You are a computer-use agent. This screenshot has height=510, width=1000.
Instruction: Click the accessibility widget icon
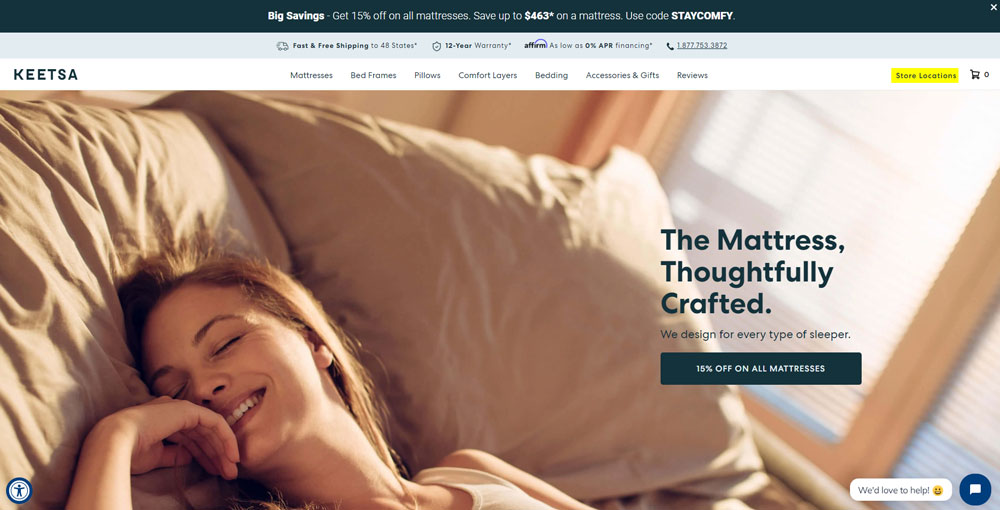19,491
